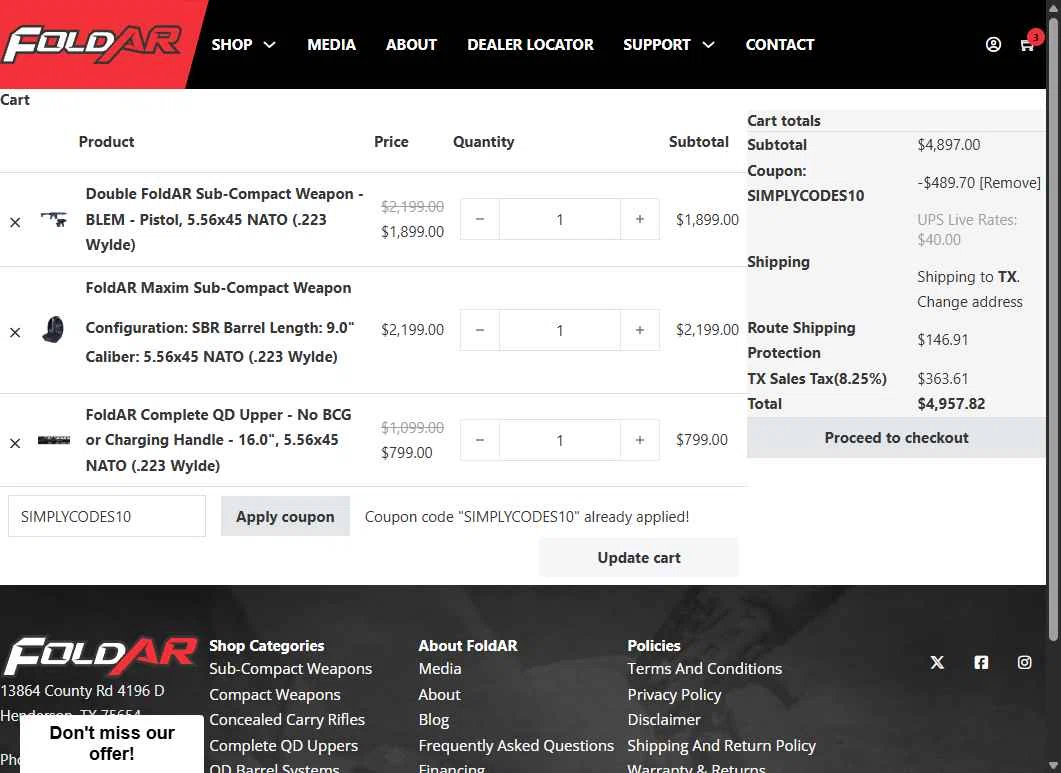1061x773 pixels.
Task: Open FoldAR Maxim product thumbnail
Action: [53, 330]
